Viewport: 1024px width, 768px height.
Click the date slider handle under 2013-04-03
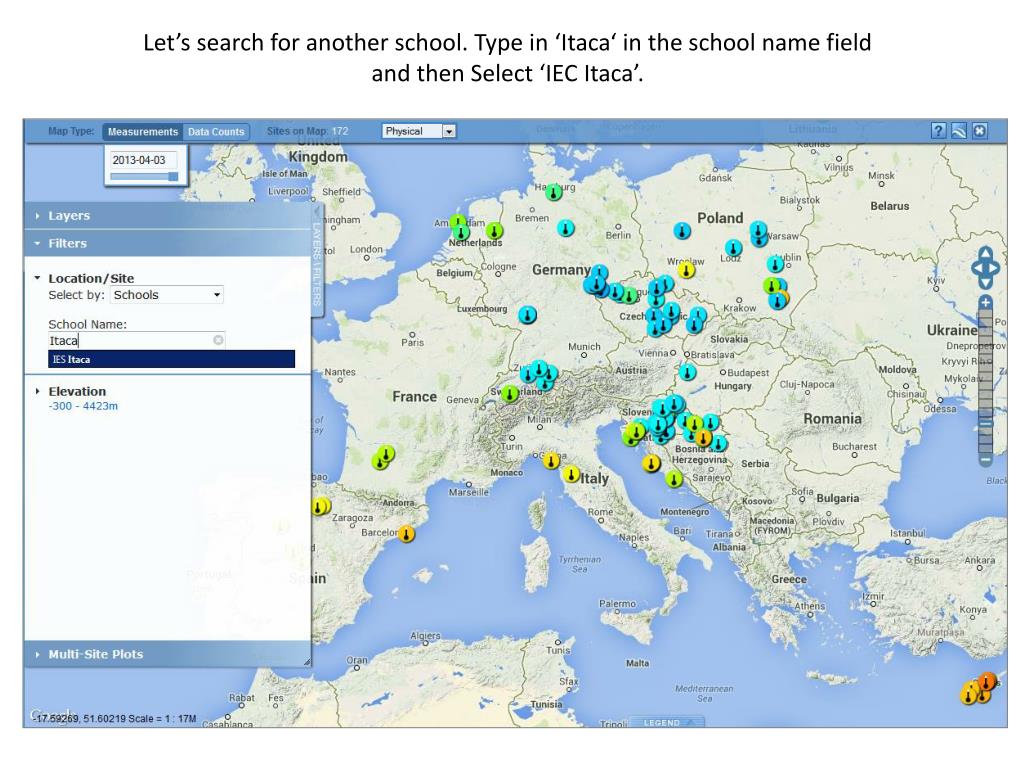[x=173, y=176]
